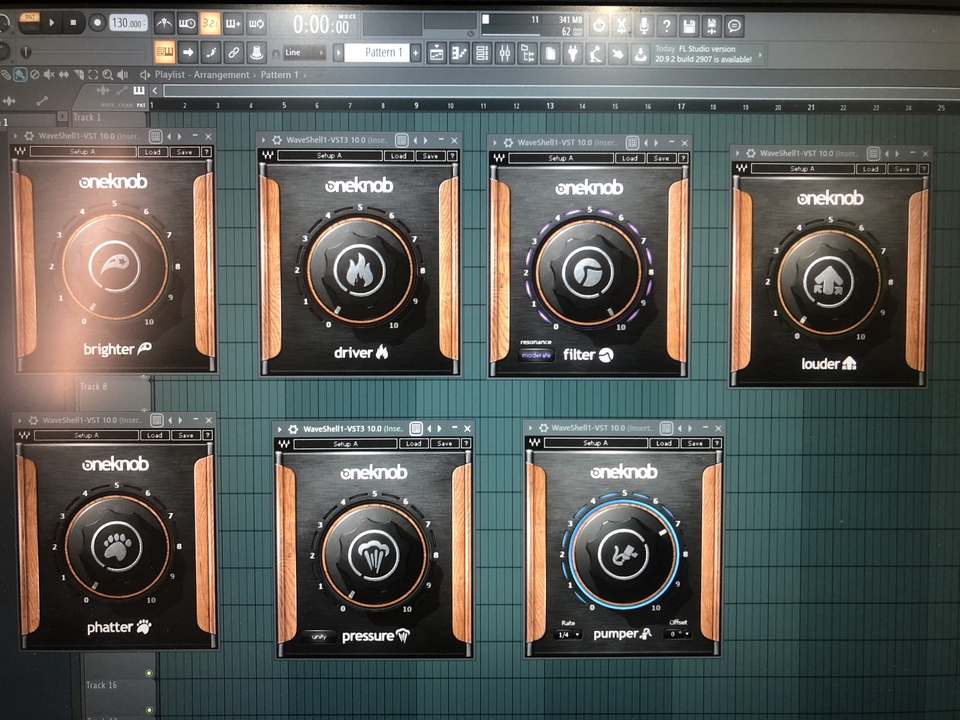Open the chat speech bubble icon
The width and height of the screenshot is (960, 720).
click(734, 26)
